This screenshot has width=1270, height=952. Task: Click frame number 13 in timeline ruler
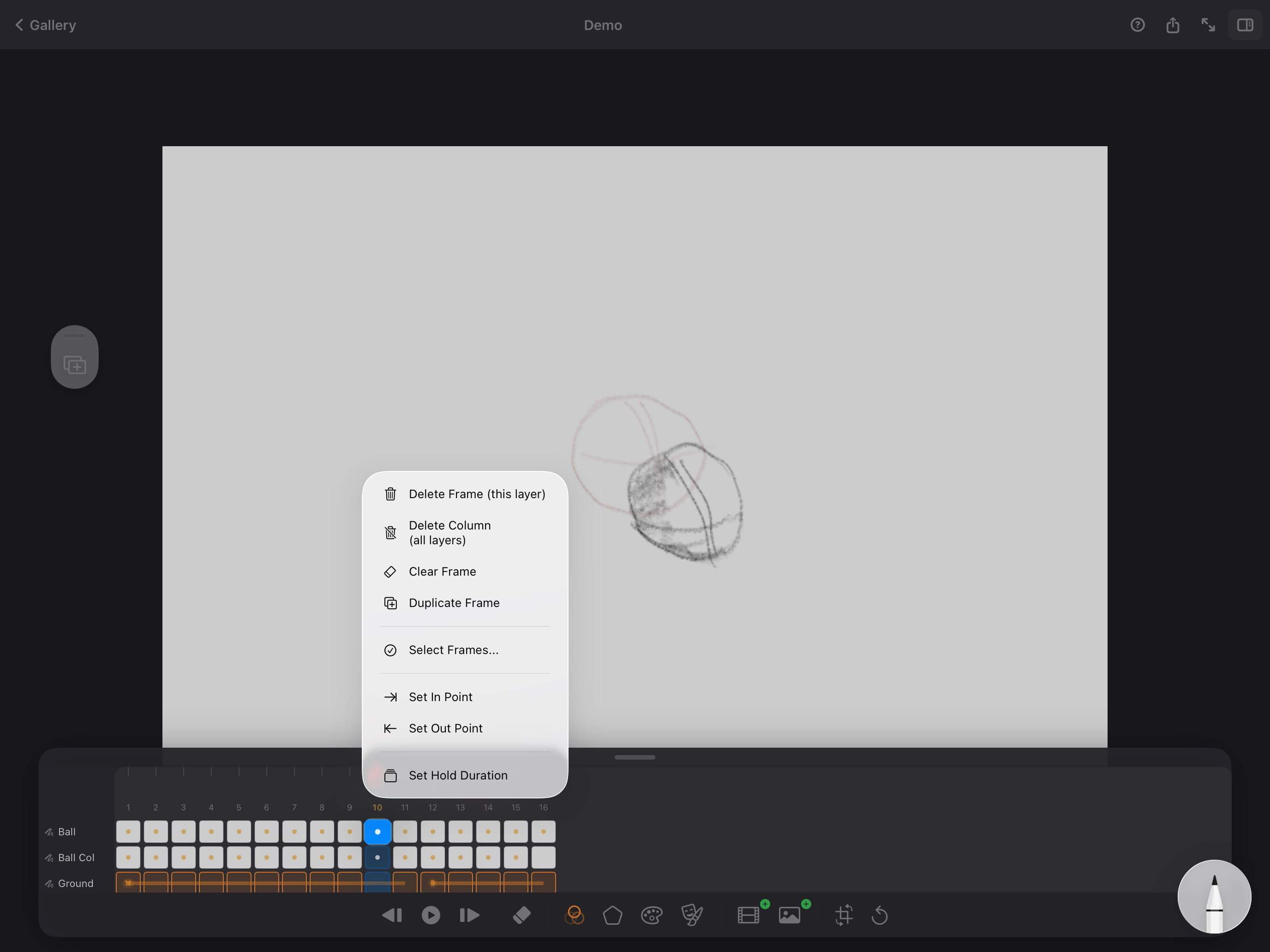click(x=461, y=807)
